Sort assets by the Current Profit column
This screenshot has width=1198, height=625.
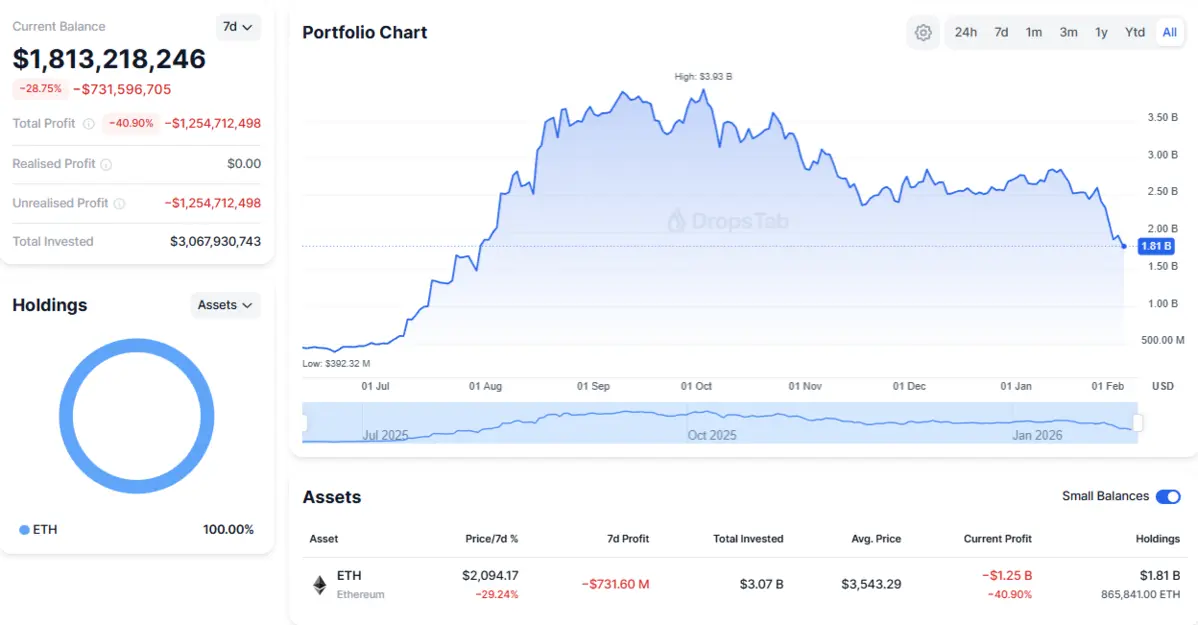[x=997, y=539]
